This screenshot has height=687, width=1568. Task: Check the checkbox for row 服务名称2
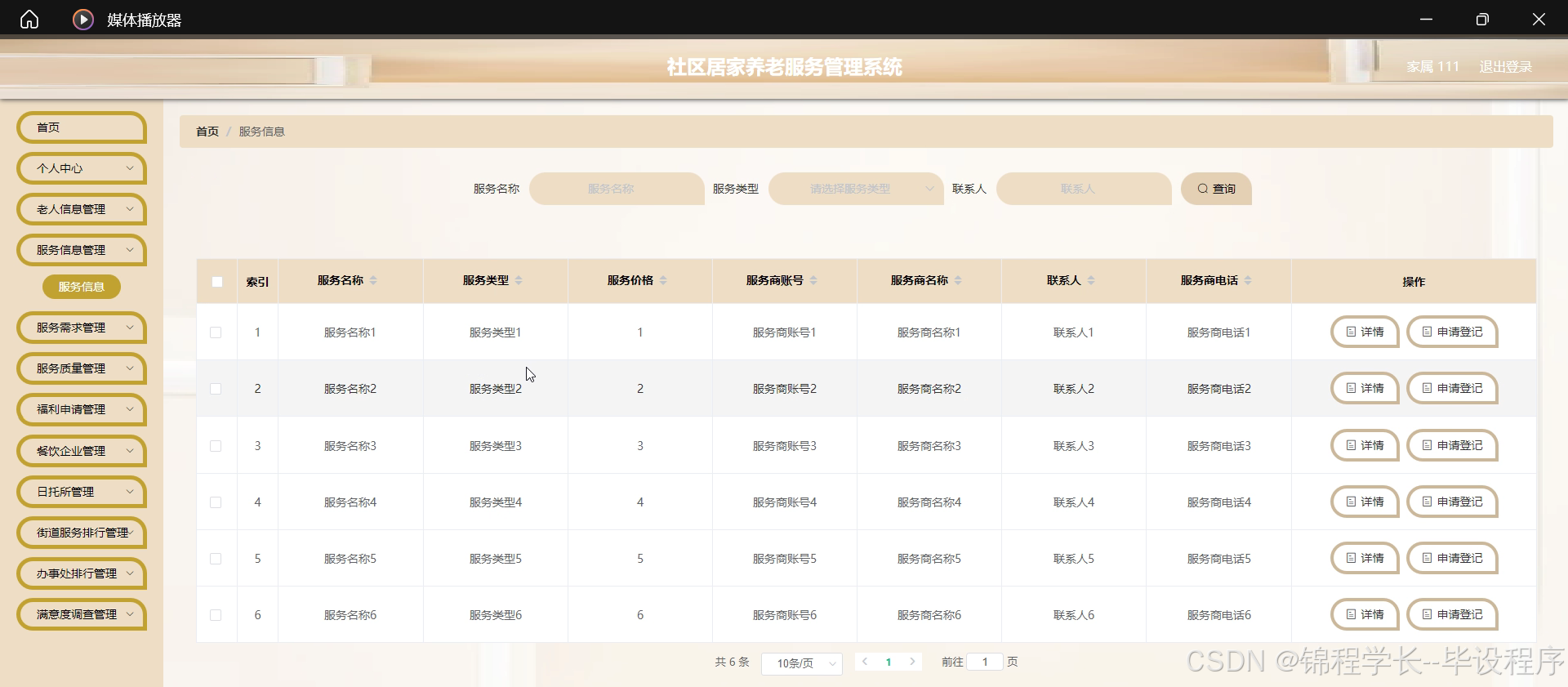(216, 389)
